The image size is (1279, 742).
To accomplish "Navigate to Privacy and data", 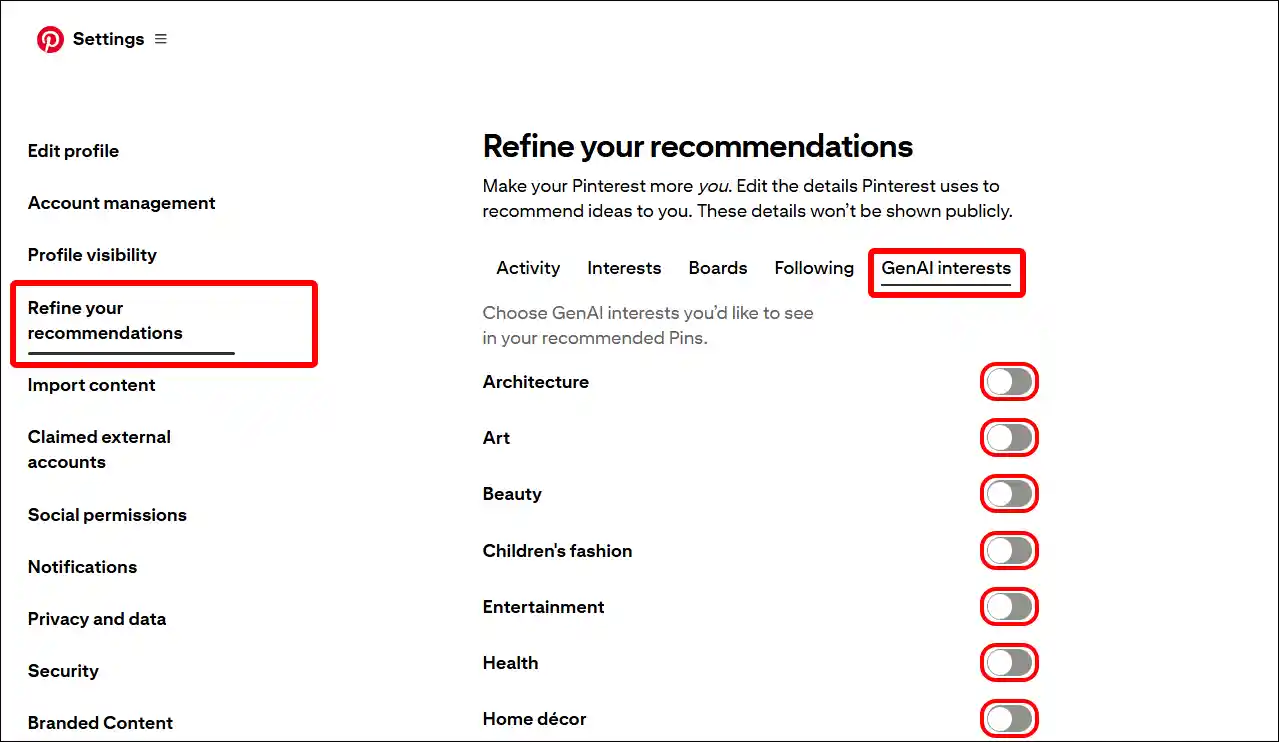I will 97,619.
